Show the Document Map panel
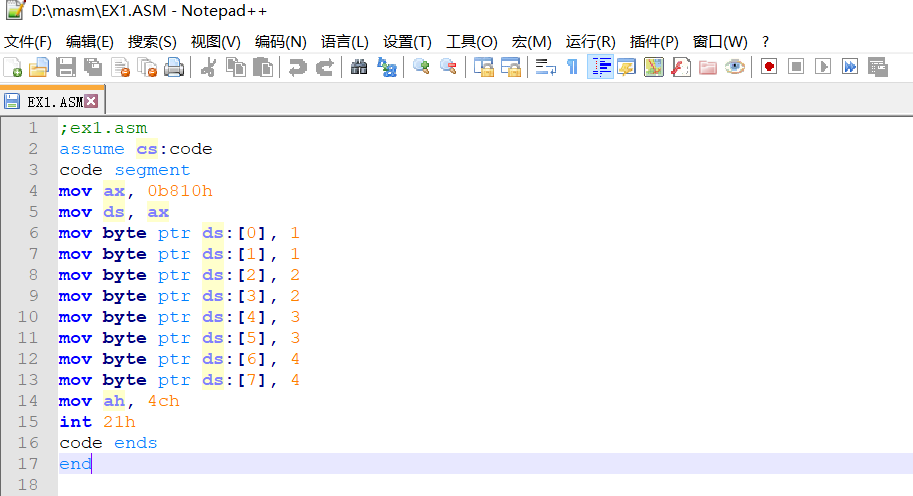The width and height of the screenshot is (913, 496). tap(653, 68)
